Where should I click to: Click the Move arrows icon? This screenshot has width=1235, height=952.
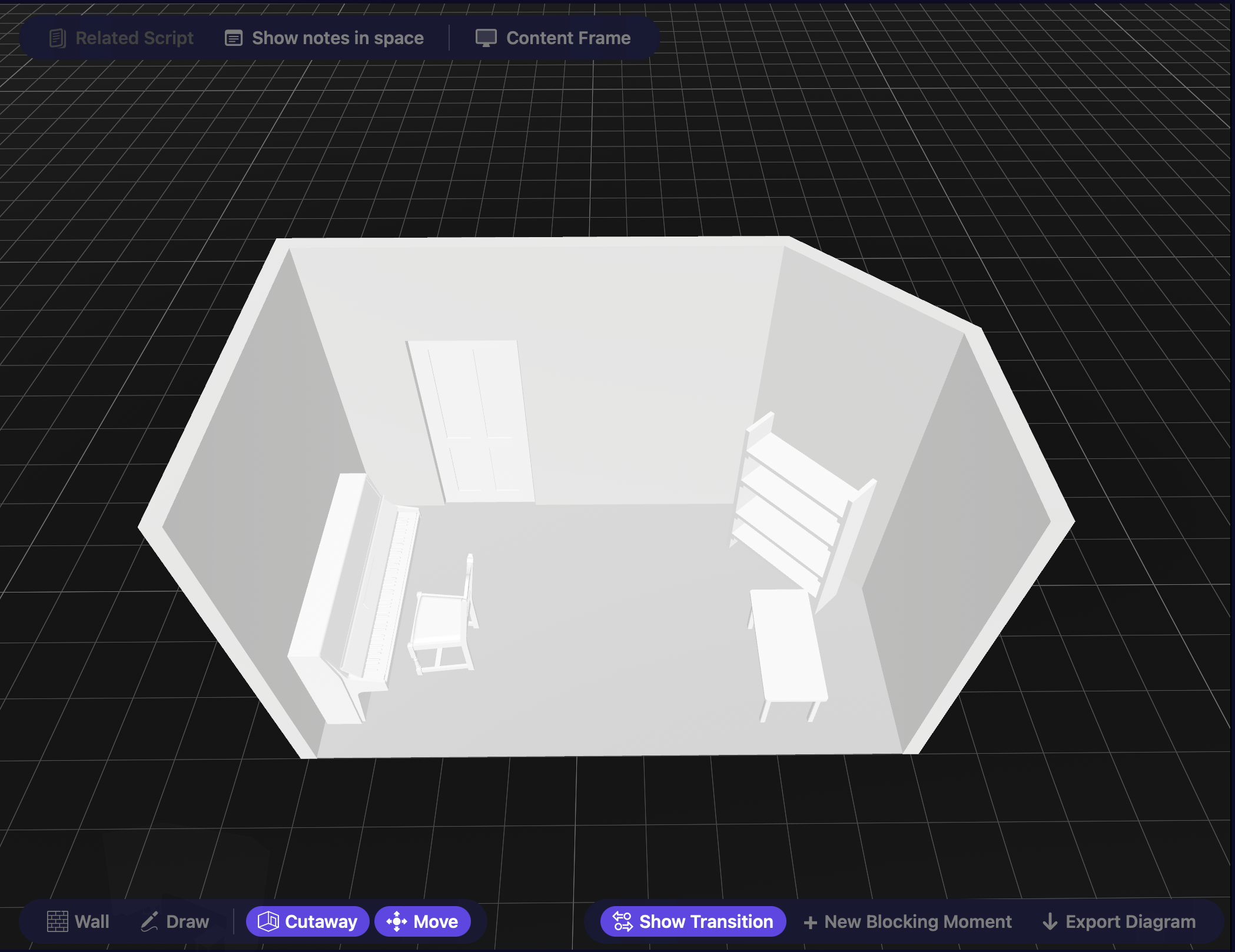pyautogui.click(x=397, y=921)
